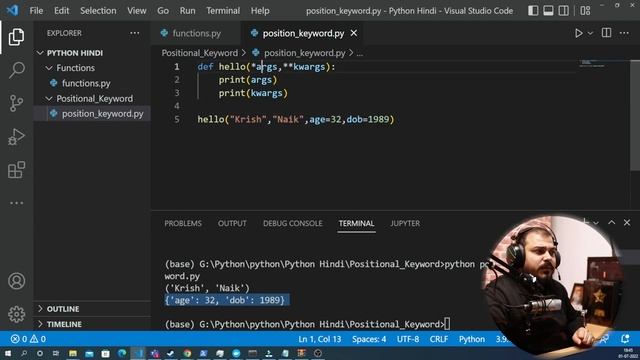Open the Go menu
Screen dimensions: 640x360
tap(163, 11)
